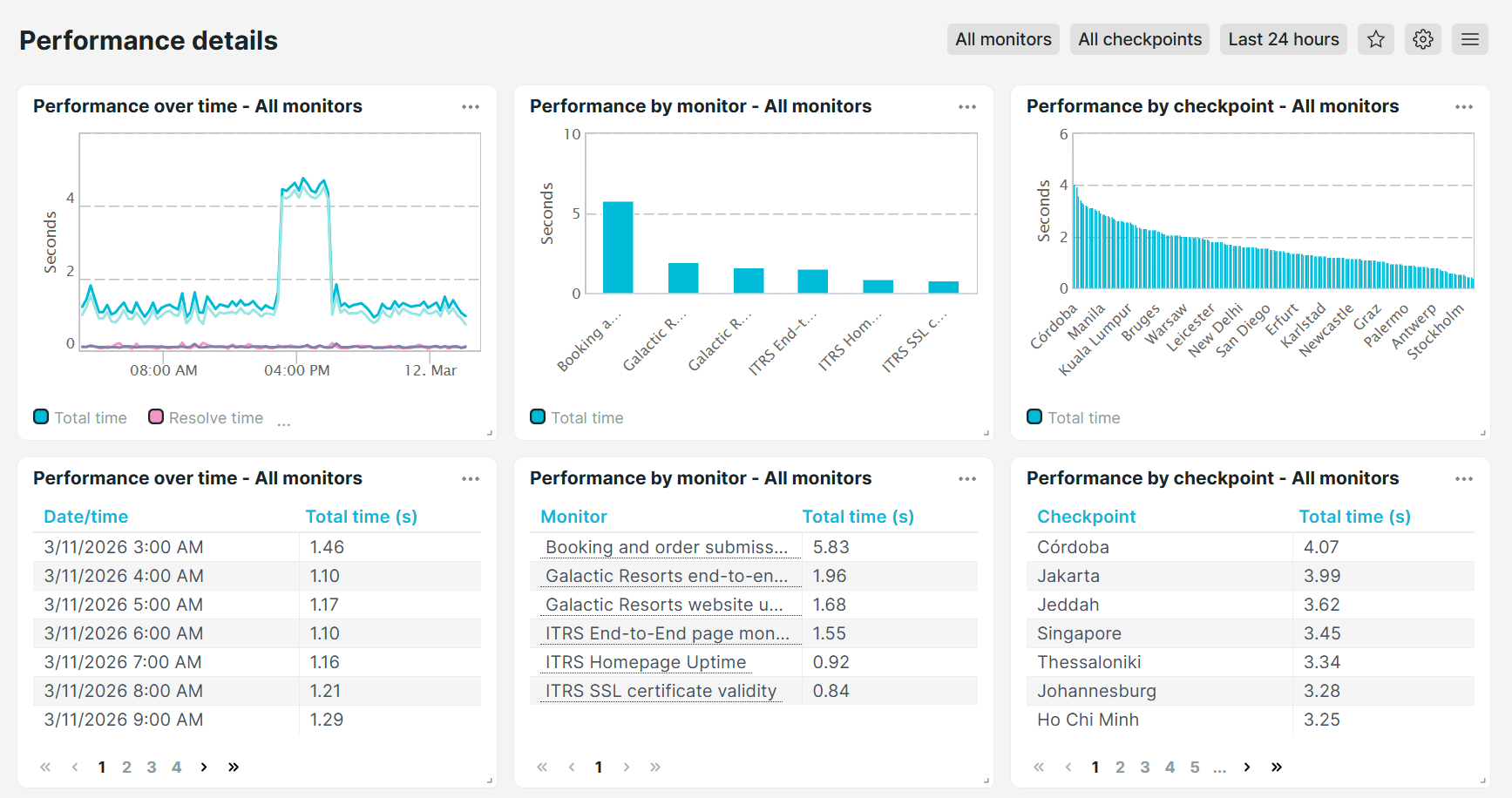Sort the monitor table by Total time (s)
The width and height of the screenshot is (1512, 798).
(858, 516)
